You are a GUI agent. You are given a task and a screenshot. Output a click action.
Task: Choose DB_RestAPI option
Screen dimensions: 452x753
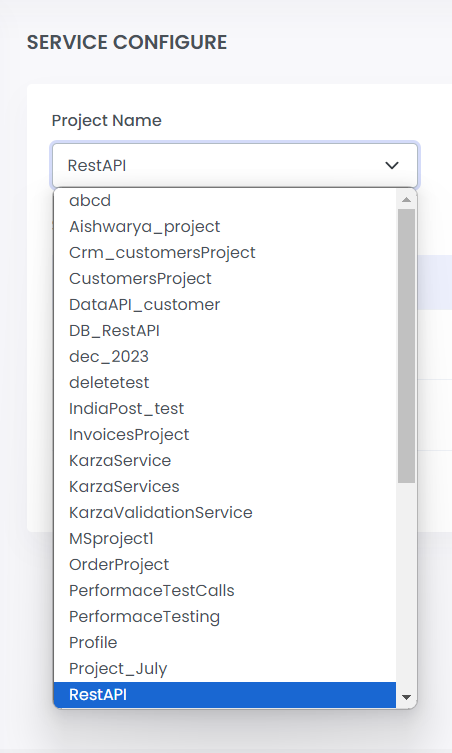pos(225,330)
